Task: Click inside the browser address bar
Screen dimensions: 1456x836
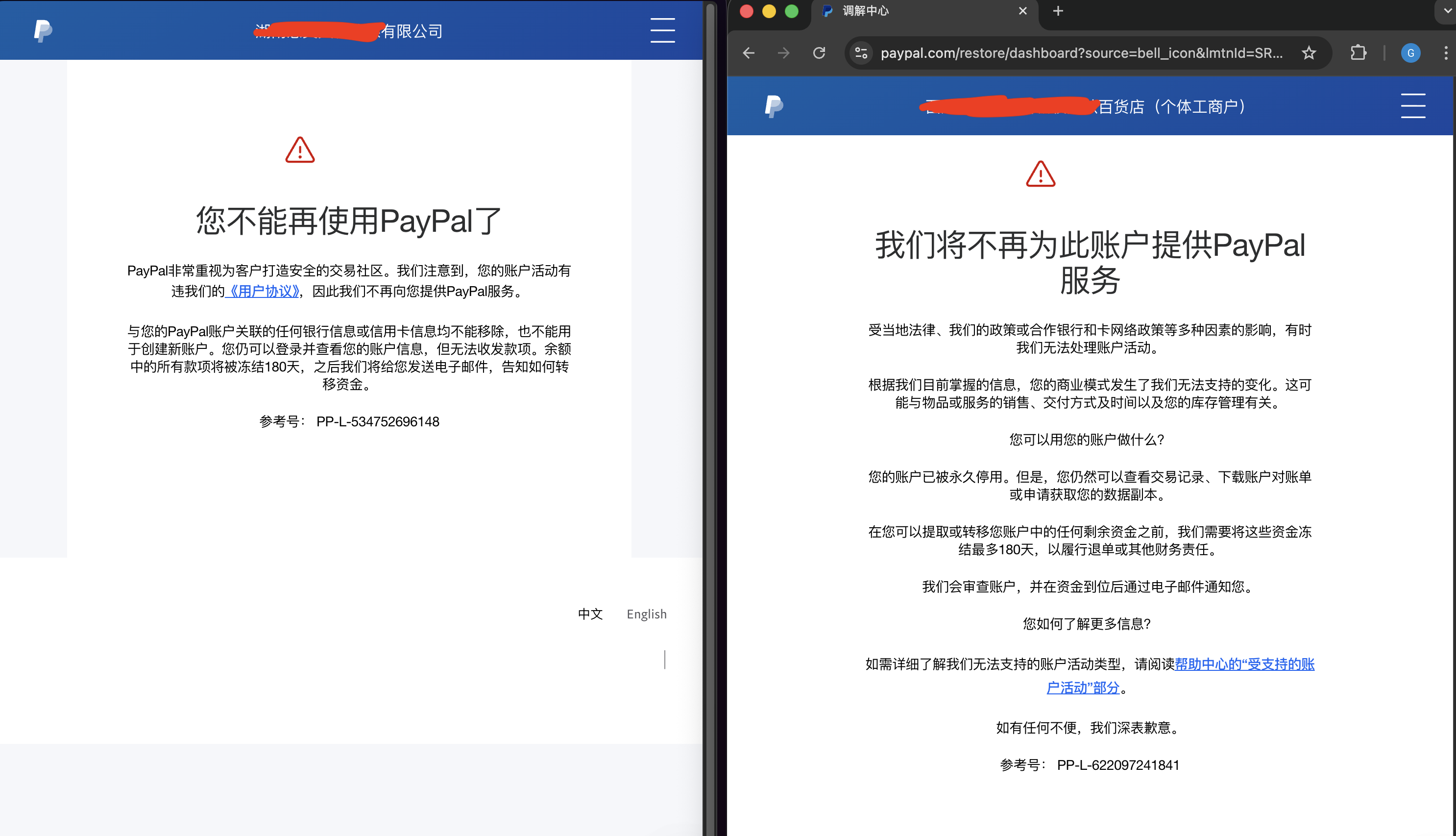Action: point(1079,53)
